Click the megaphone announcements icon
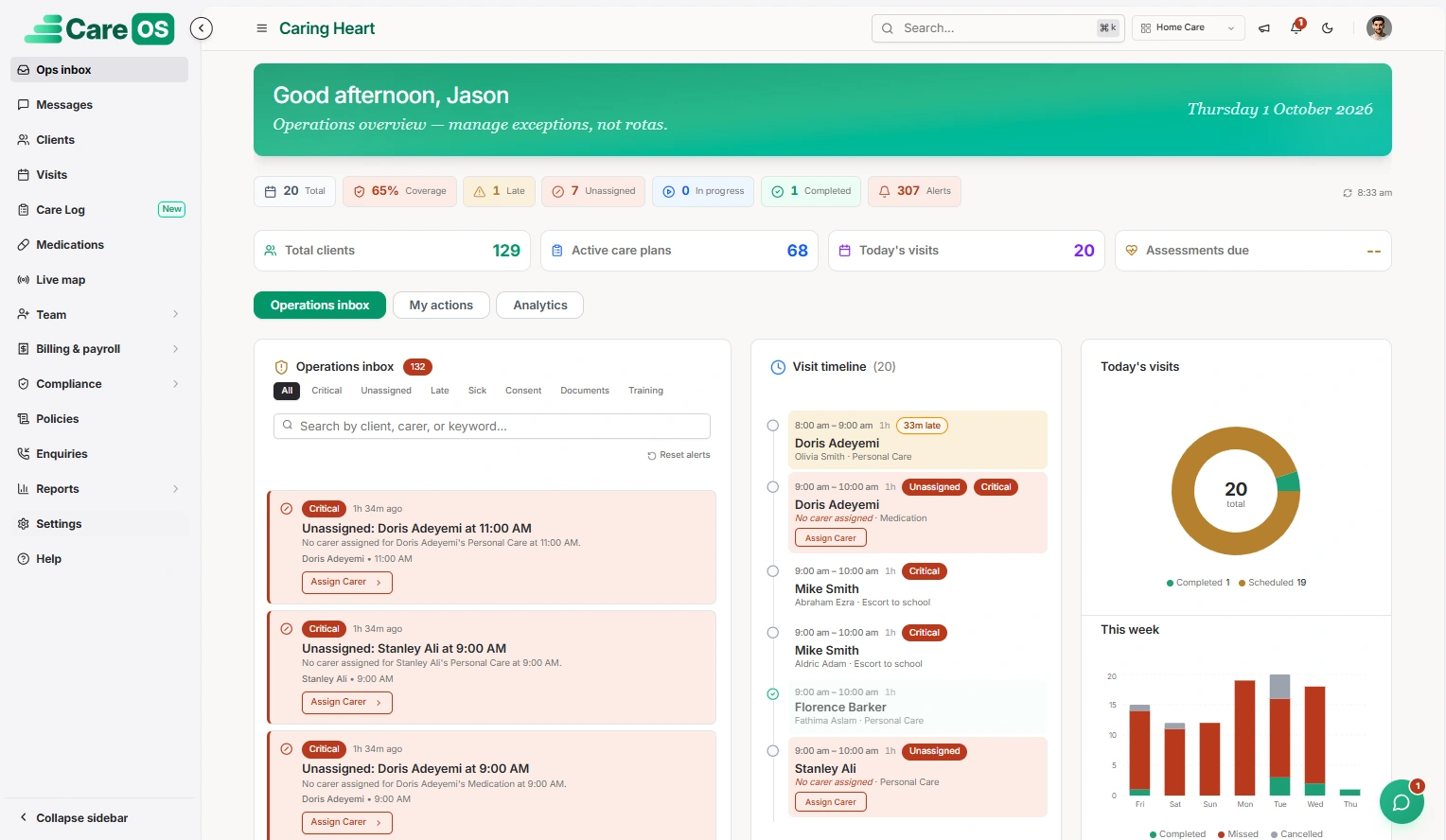Viewport: 1446px width, 840px height. tap(1264, 28)
